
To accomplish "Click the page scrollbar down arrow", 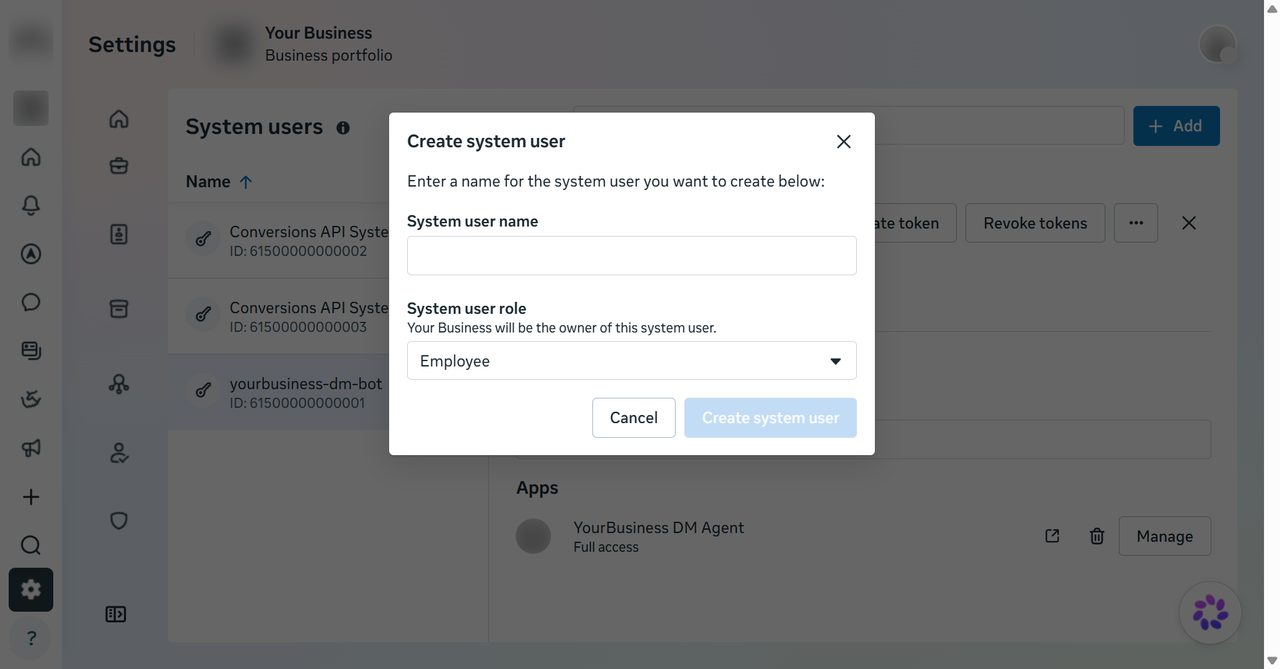I will 1272,661.
